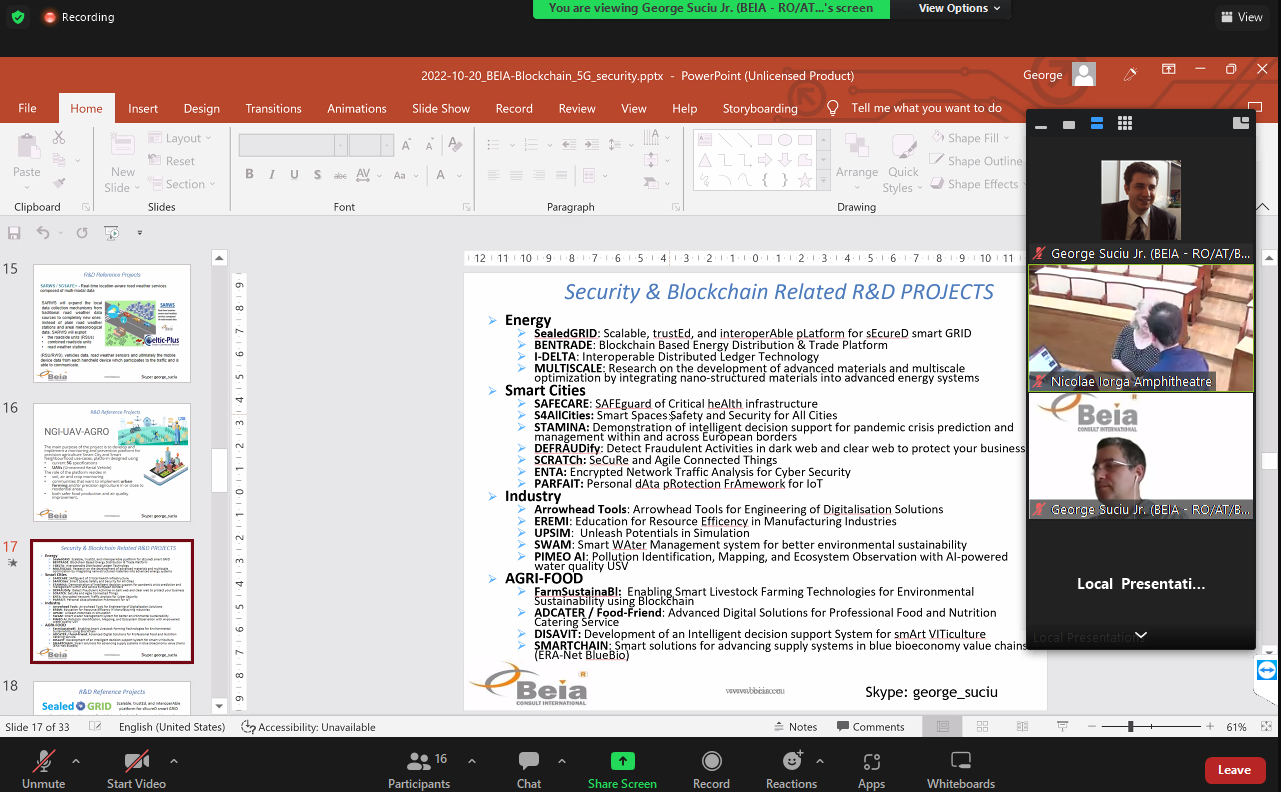Open the Reactions menu
1281x792 pixels.
click(x=791, y=768)
